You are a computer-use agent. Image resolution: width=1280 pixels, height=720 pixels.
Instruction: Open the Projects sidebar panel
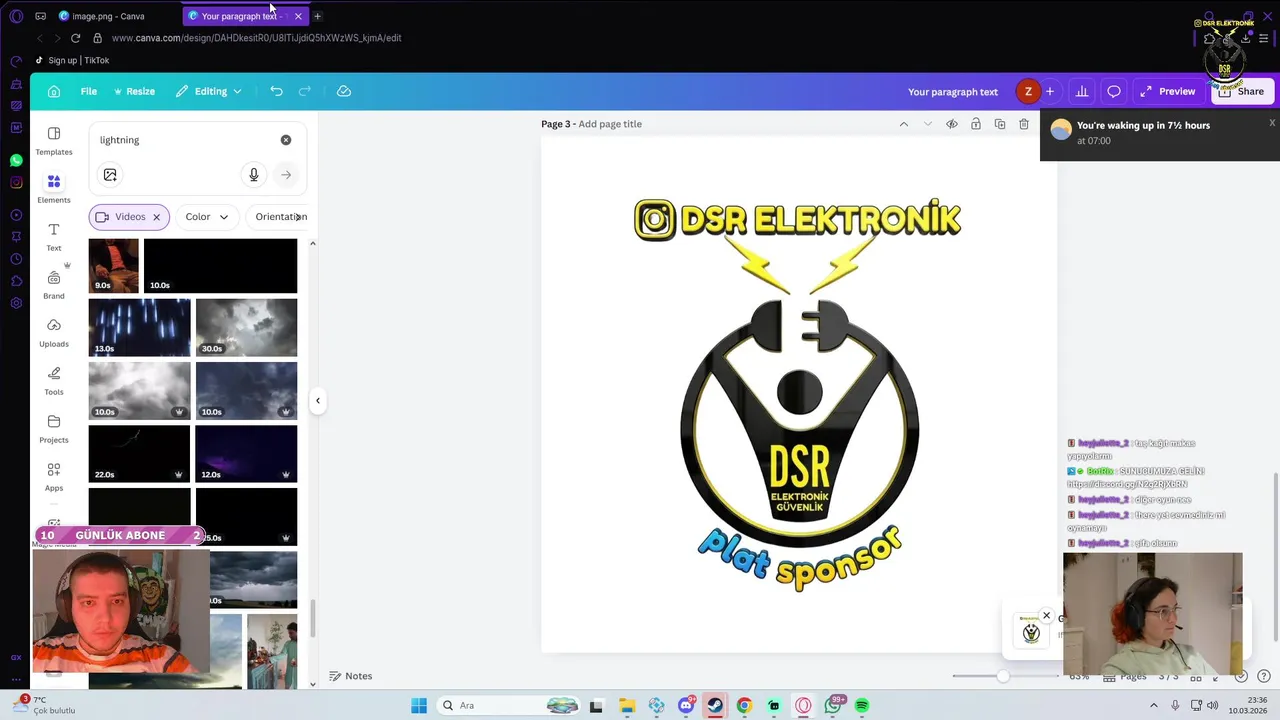click(x=54, y=429)
